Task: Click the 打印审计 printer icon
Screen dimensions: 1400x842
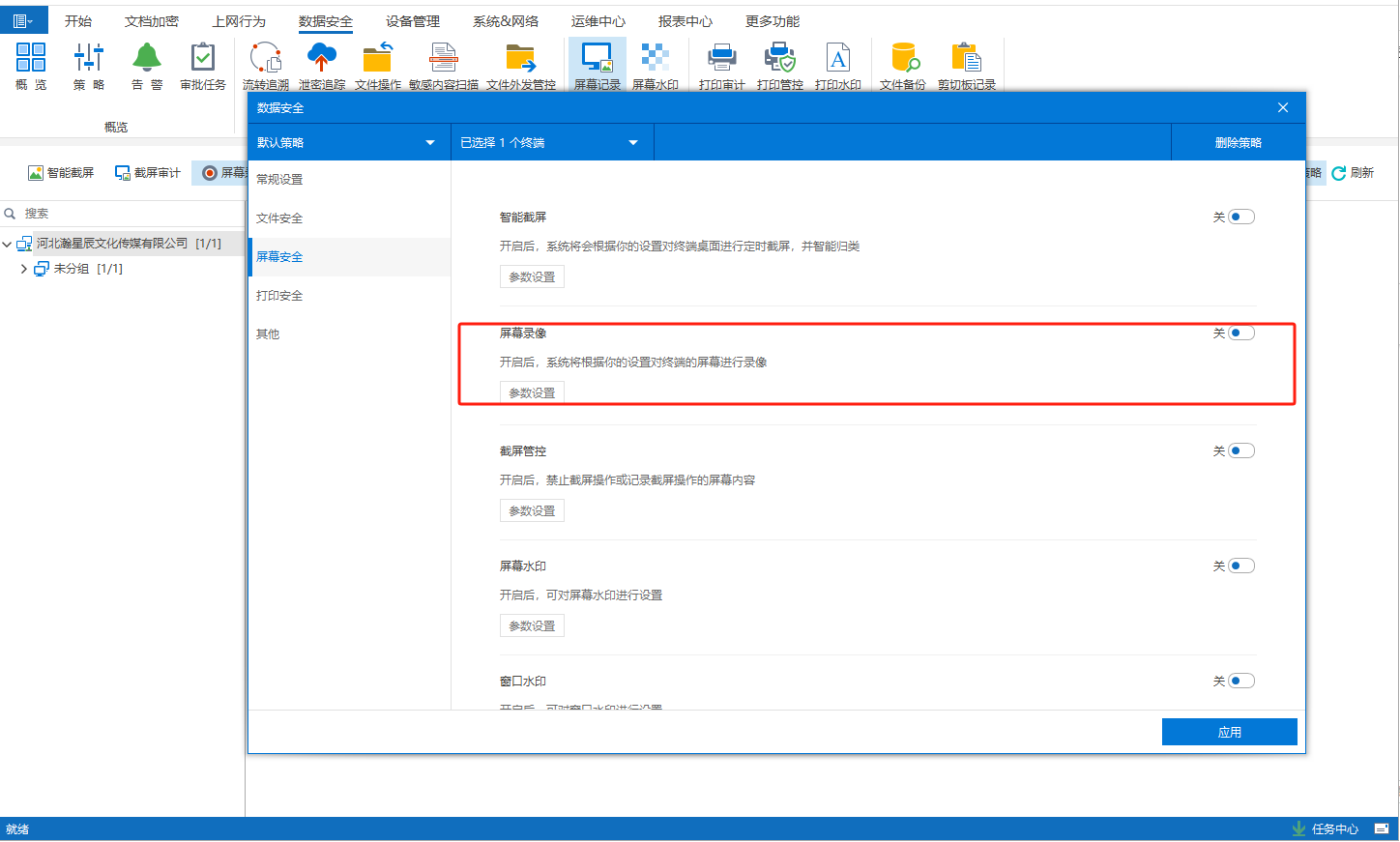Action: coord(721,60)
